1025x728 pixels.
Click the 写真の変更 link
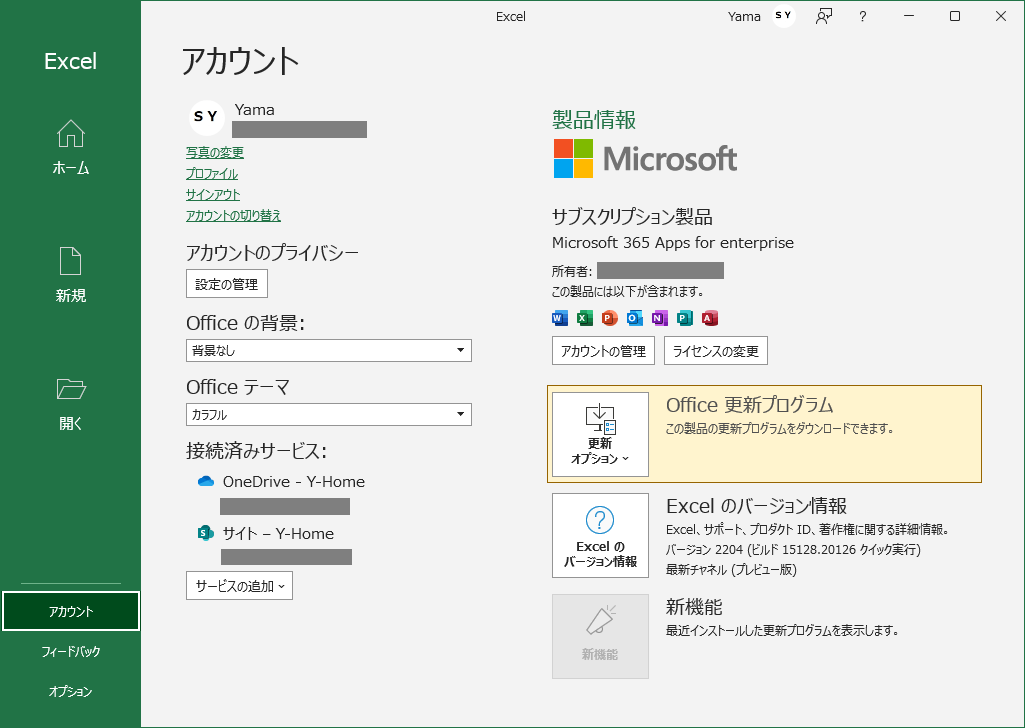[x=214, y=152]
